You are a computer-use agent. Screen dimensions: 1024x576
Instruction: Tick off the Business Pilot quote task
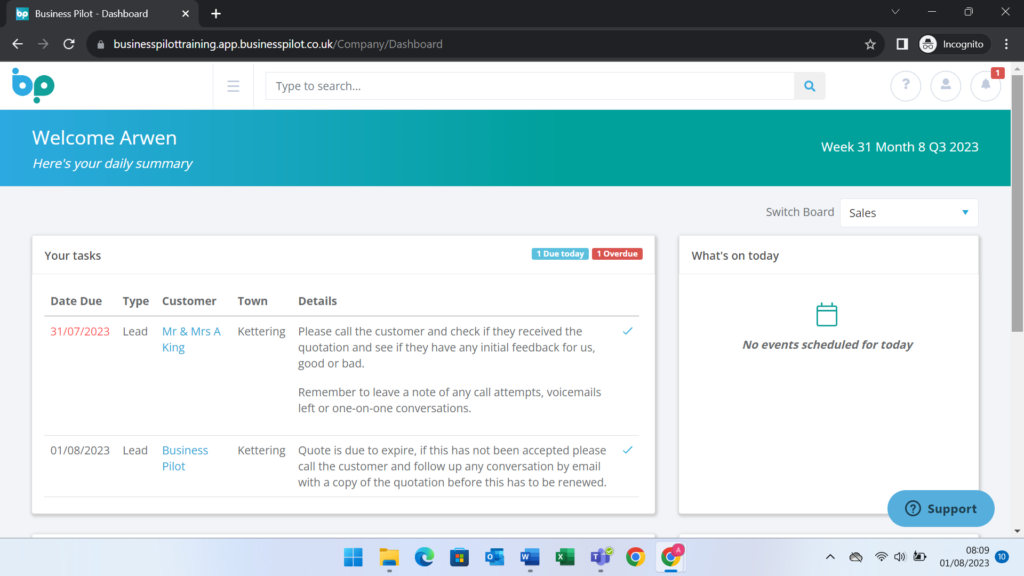627,450
